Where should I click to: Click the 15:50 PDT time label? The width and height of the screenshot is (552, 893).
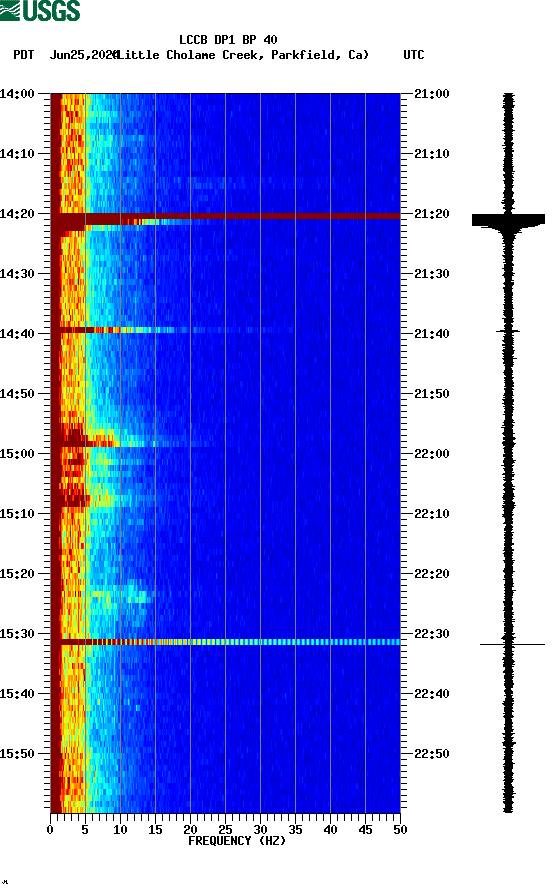[x=17, y=753]
